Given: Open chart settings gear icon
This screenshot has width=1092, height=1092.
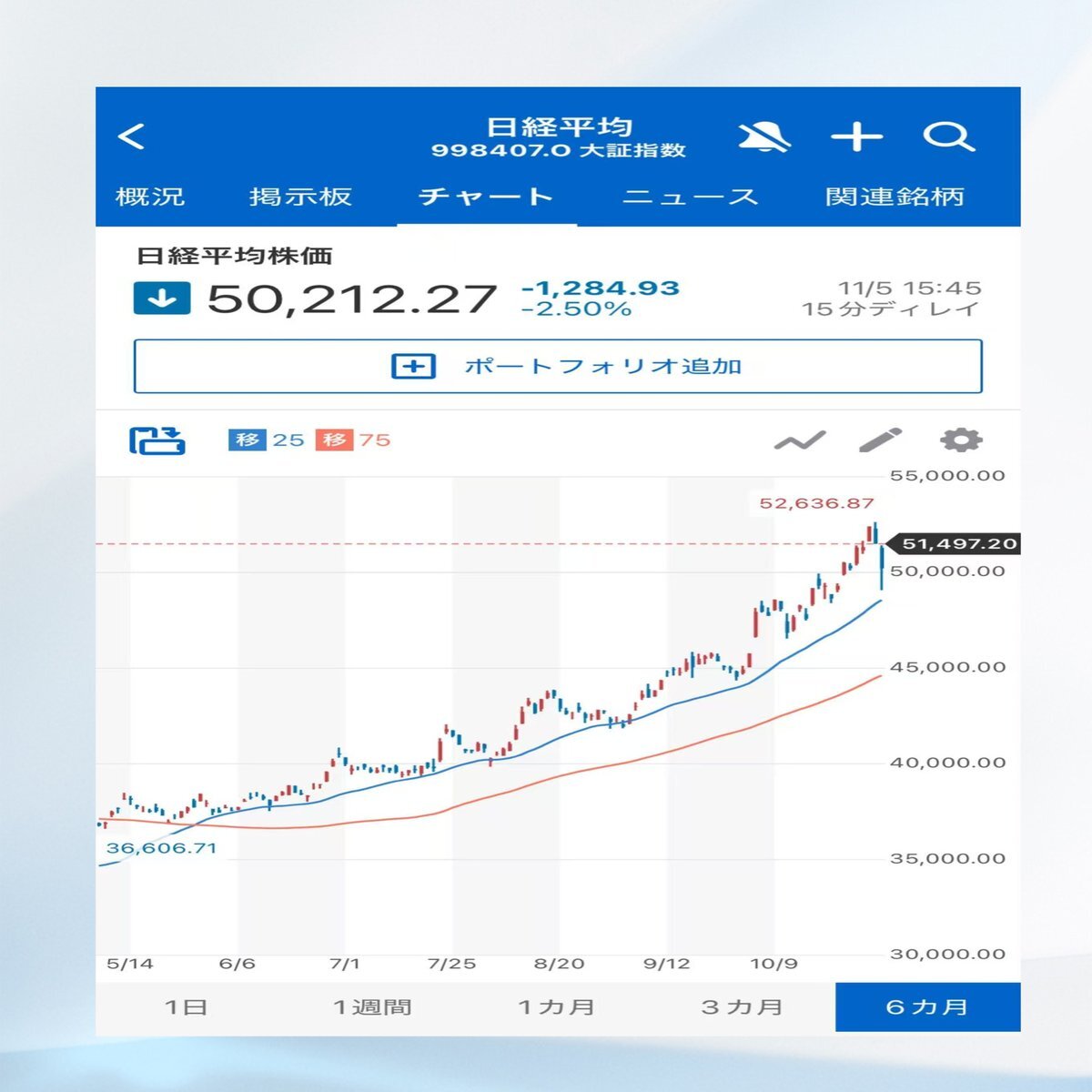Looking at the screenshot, I should pos(961,440).
